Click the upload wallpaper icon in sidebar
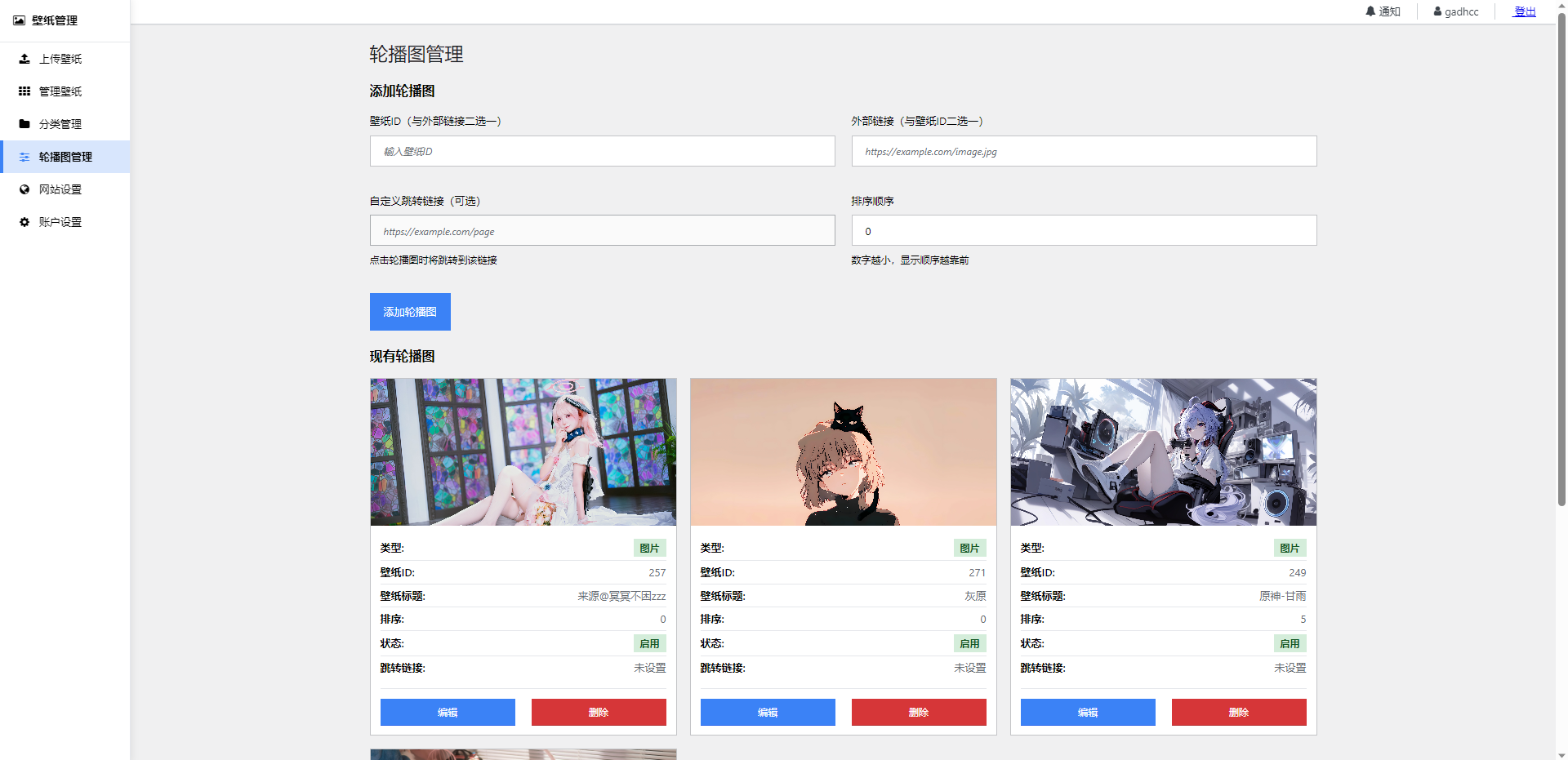This screenshot has height=760, width=1568. point(24,59)
